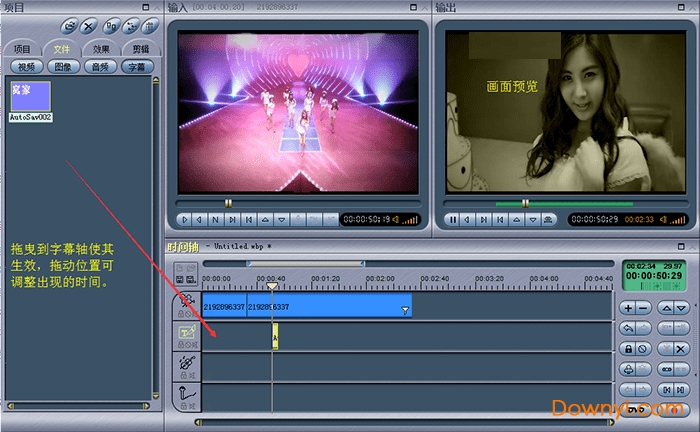
Task: Toggle the link button in timeline tools
Action: (666, 368)
